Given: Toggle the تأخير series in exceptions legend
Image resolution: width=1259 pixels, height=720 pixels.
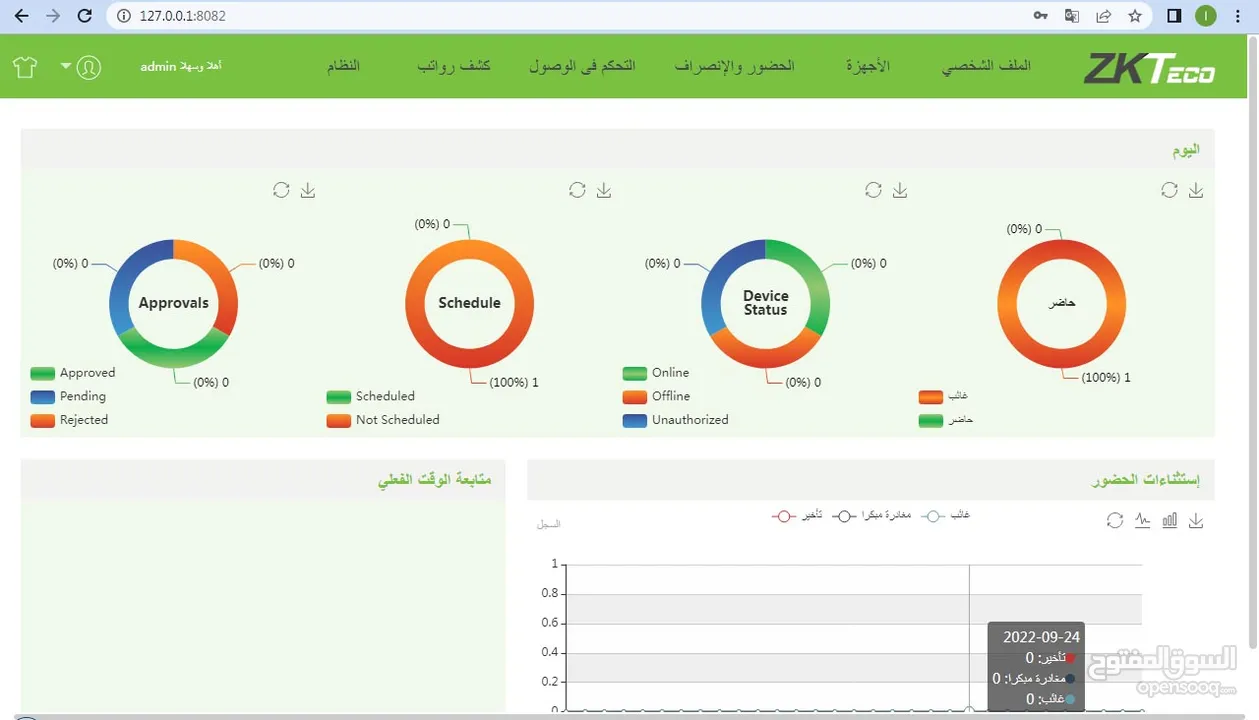Looking at the screenshot, I should 797,515.
